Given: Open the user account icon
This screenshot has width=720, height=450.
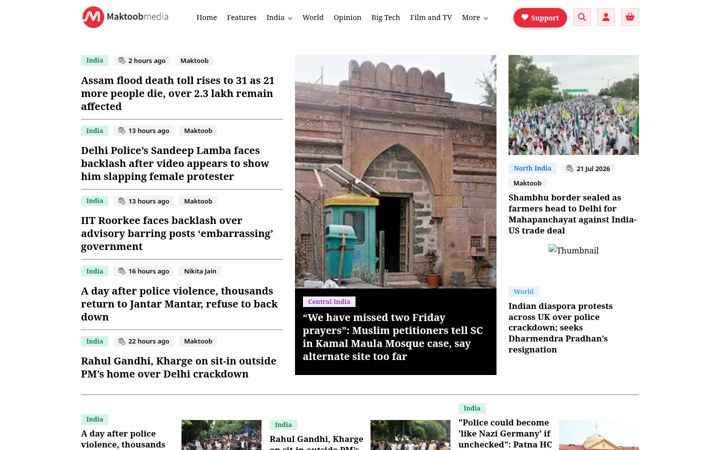Looking at the screenshot, I should pos(606,17).
